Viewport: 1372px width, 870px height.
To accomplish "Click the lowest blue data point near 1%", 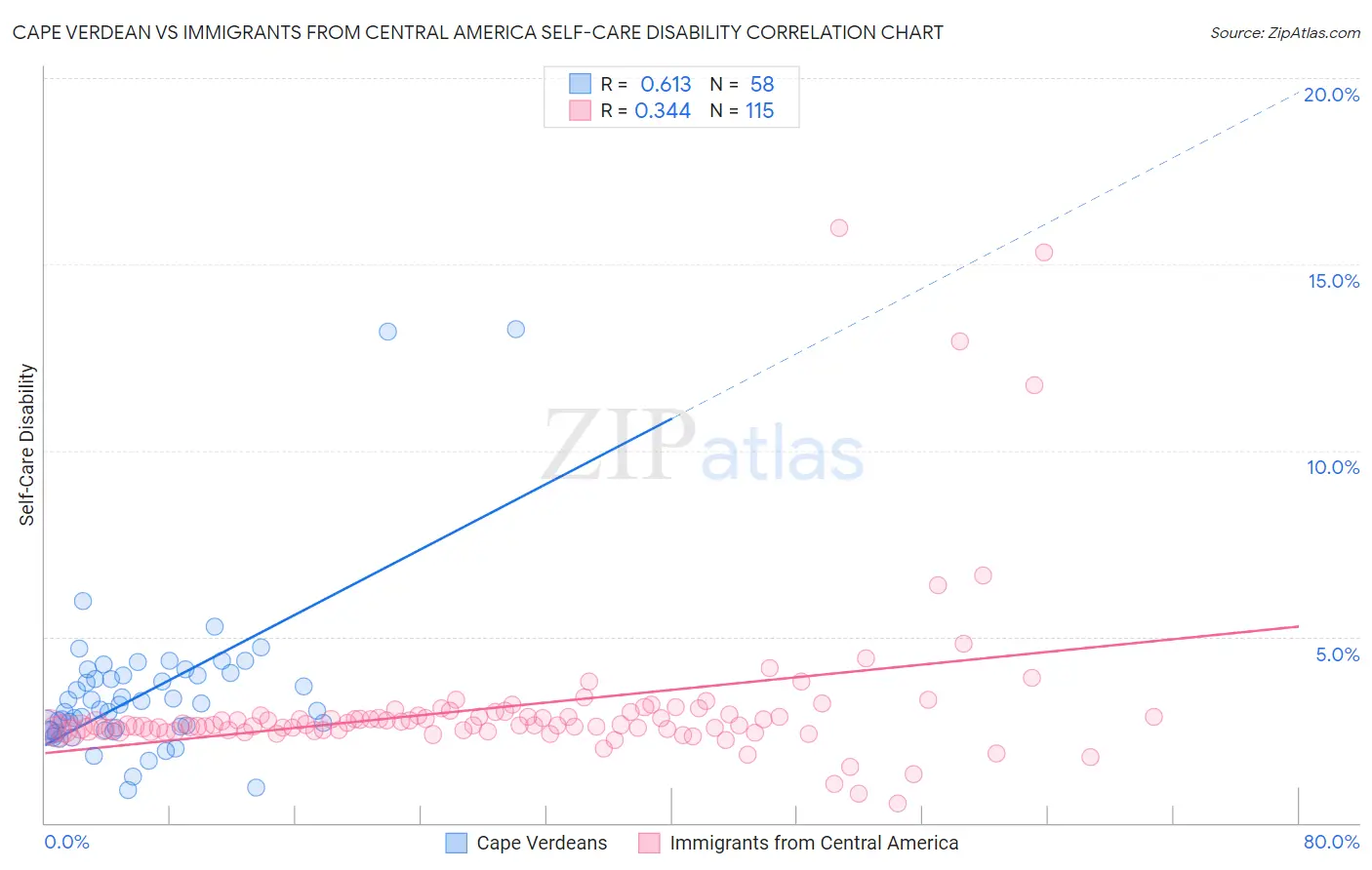I will pyautogui.click(x=128, y=790).
